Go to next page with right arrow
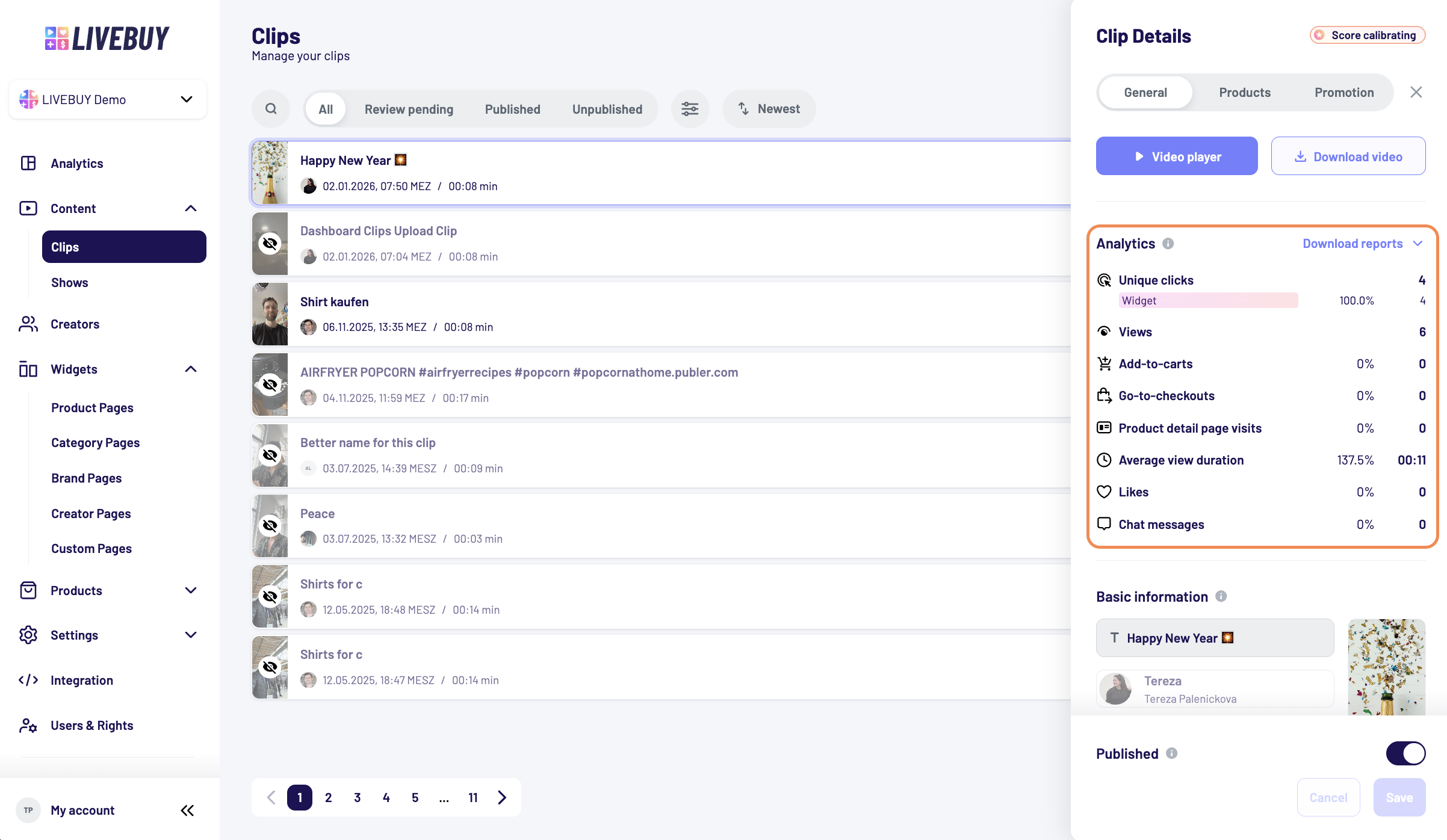Image resolution: width=1447 pixels, height=840 pixels. 502,797
